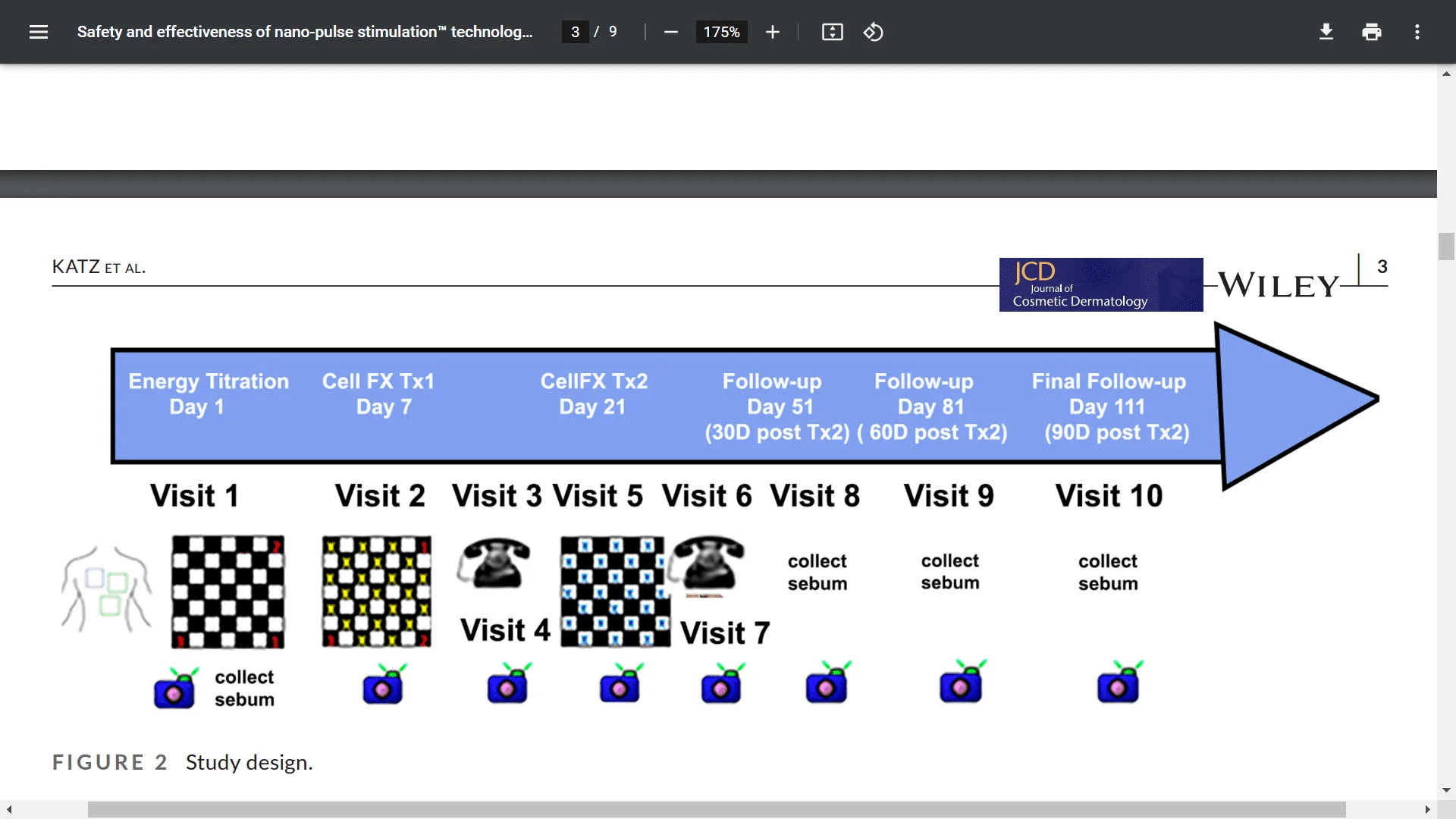Click the scroll up arrow

[1446, 74]
